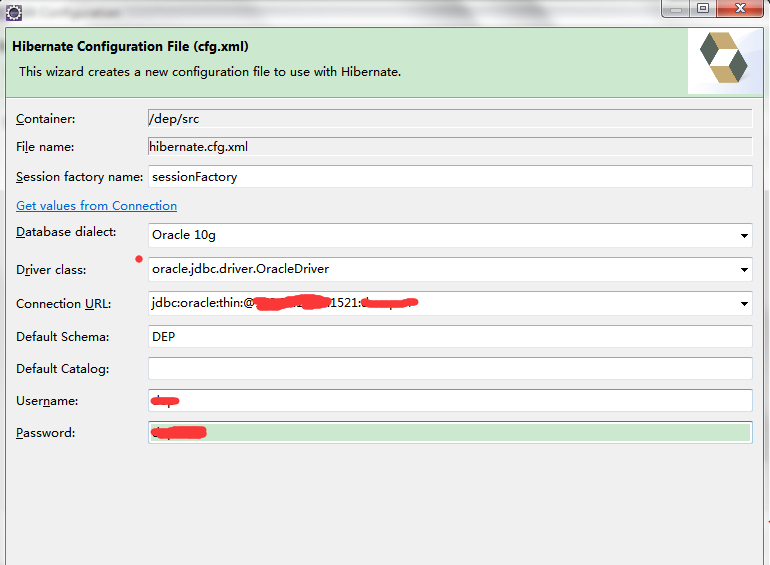Expand the Driver class dropdown arrow
This screenshot has width=770, height=565.
point(744,269)
